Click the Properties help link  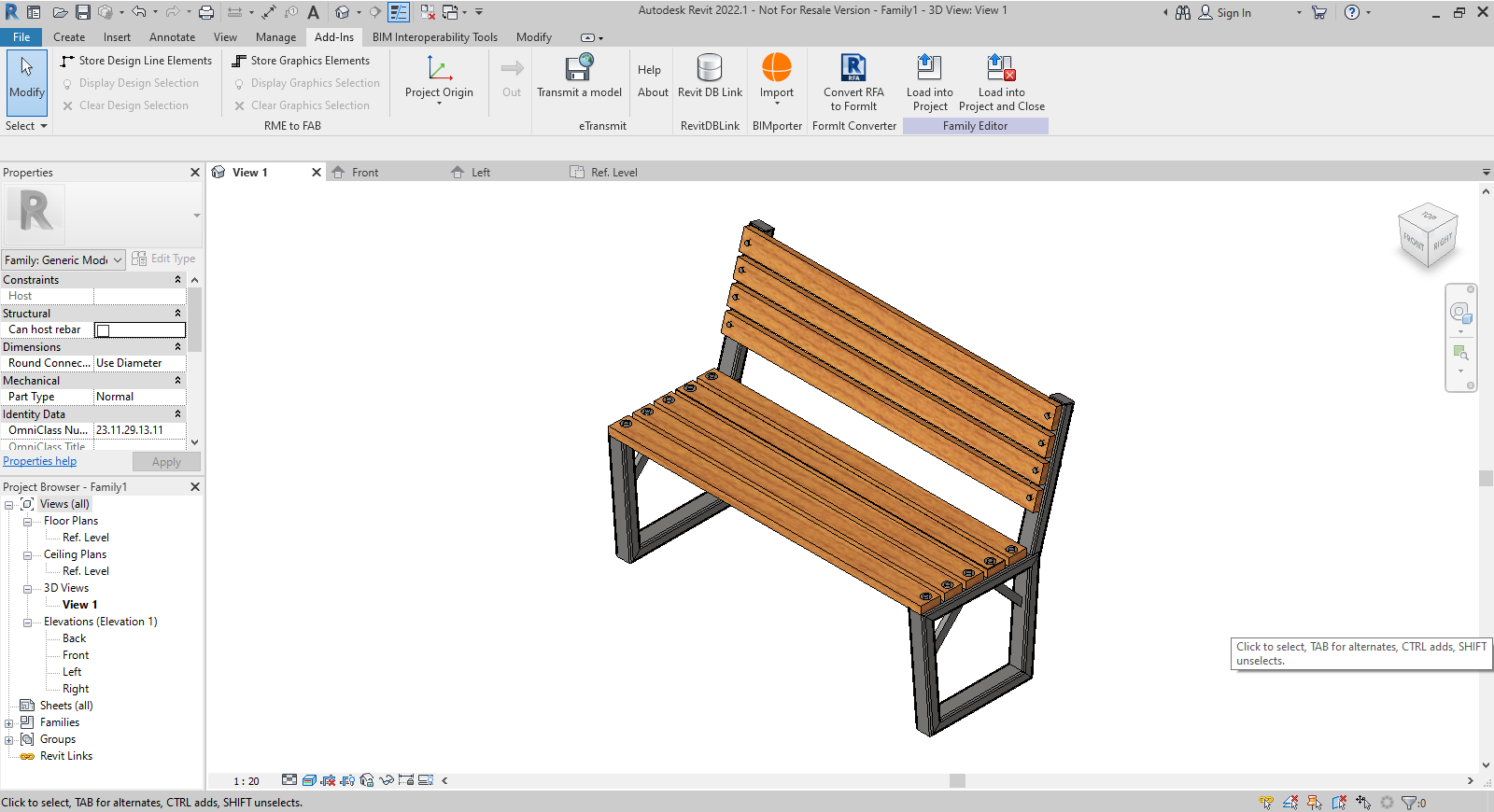click(40, 461)
